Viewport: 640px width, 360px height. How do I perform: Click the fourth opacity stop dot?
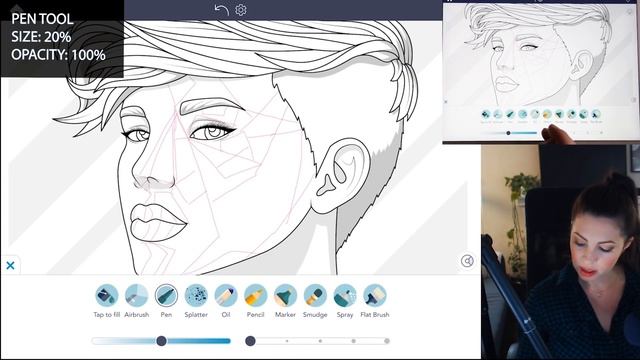pos(353,341)
